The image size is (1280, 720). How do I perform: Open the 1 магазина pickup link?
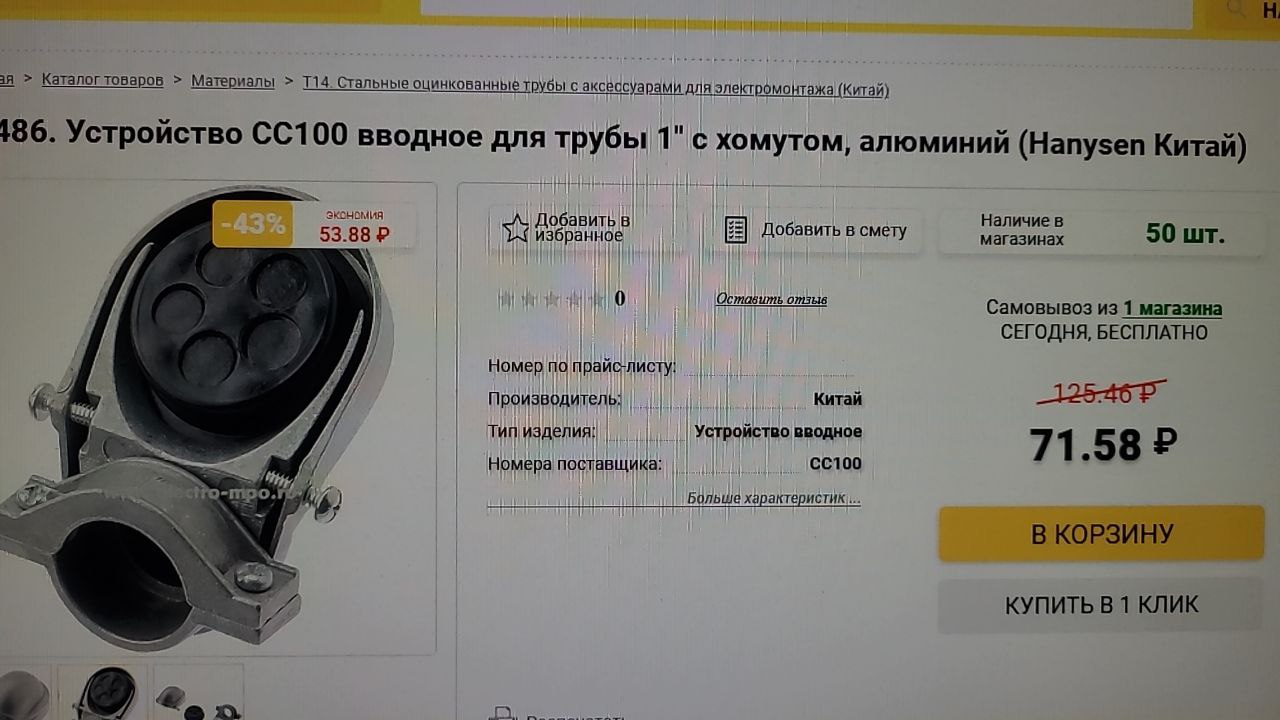coord(1172,308)
